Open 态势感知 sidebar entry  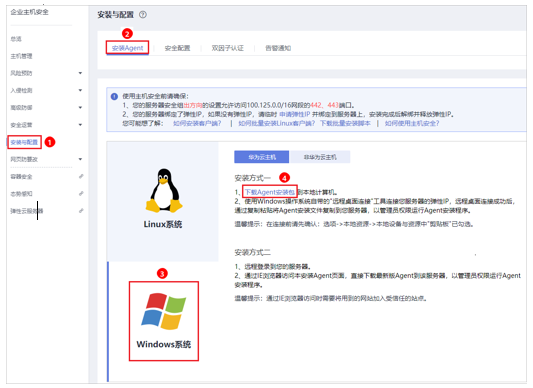click(21, 193)
